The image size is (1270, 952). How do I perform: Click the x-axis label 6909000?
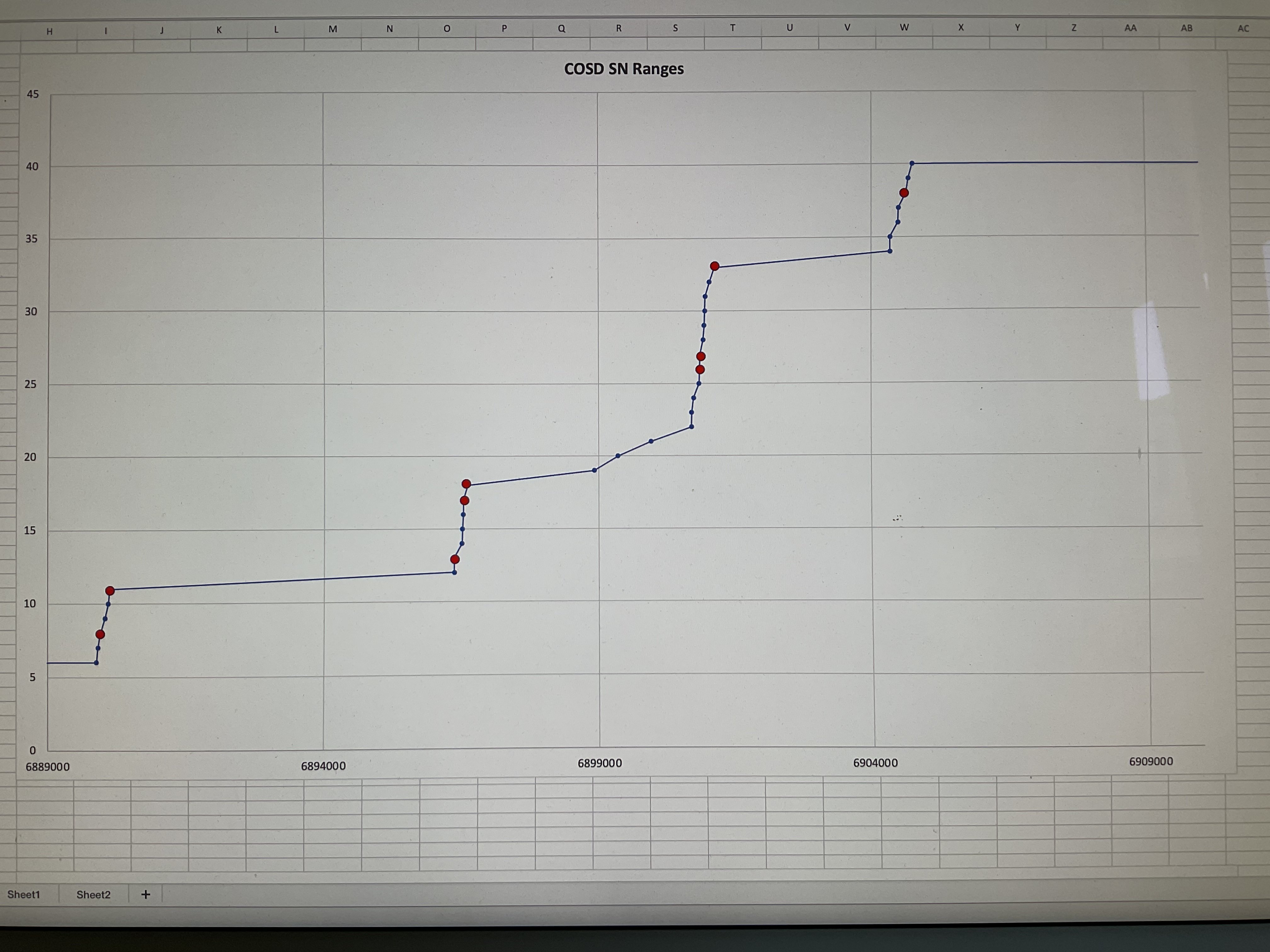click(1151, 762)
